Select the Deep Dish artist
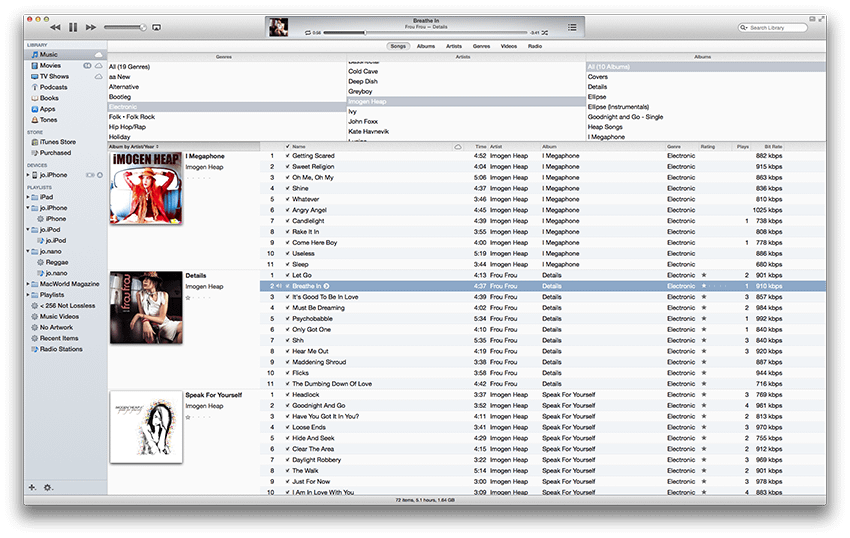Viewport: 850px width, 538px height. [x=363, y=81]
